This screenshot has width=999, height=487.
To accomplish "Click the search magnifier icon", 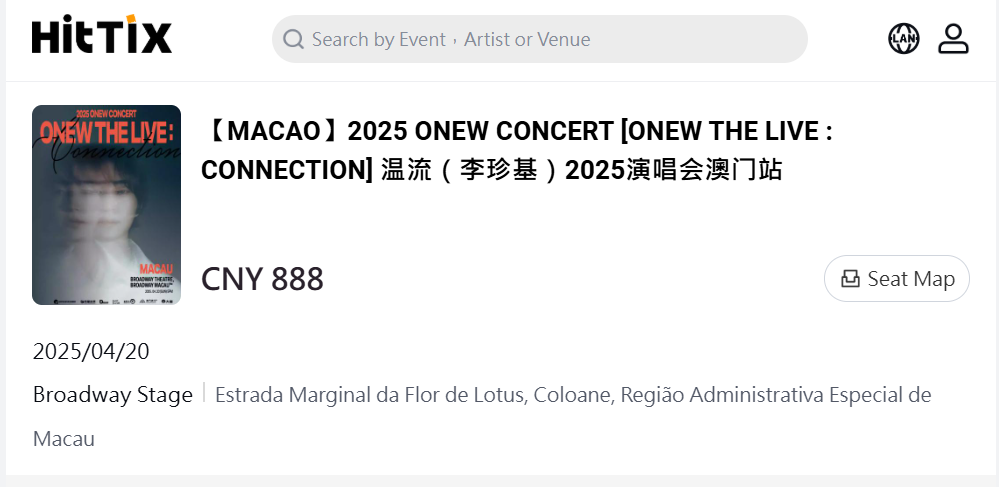I will tap(293, 39).
